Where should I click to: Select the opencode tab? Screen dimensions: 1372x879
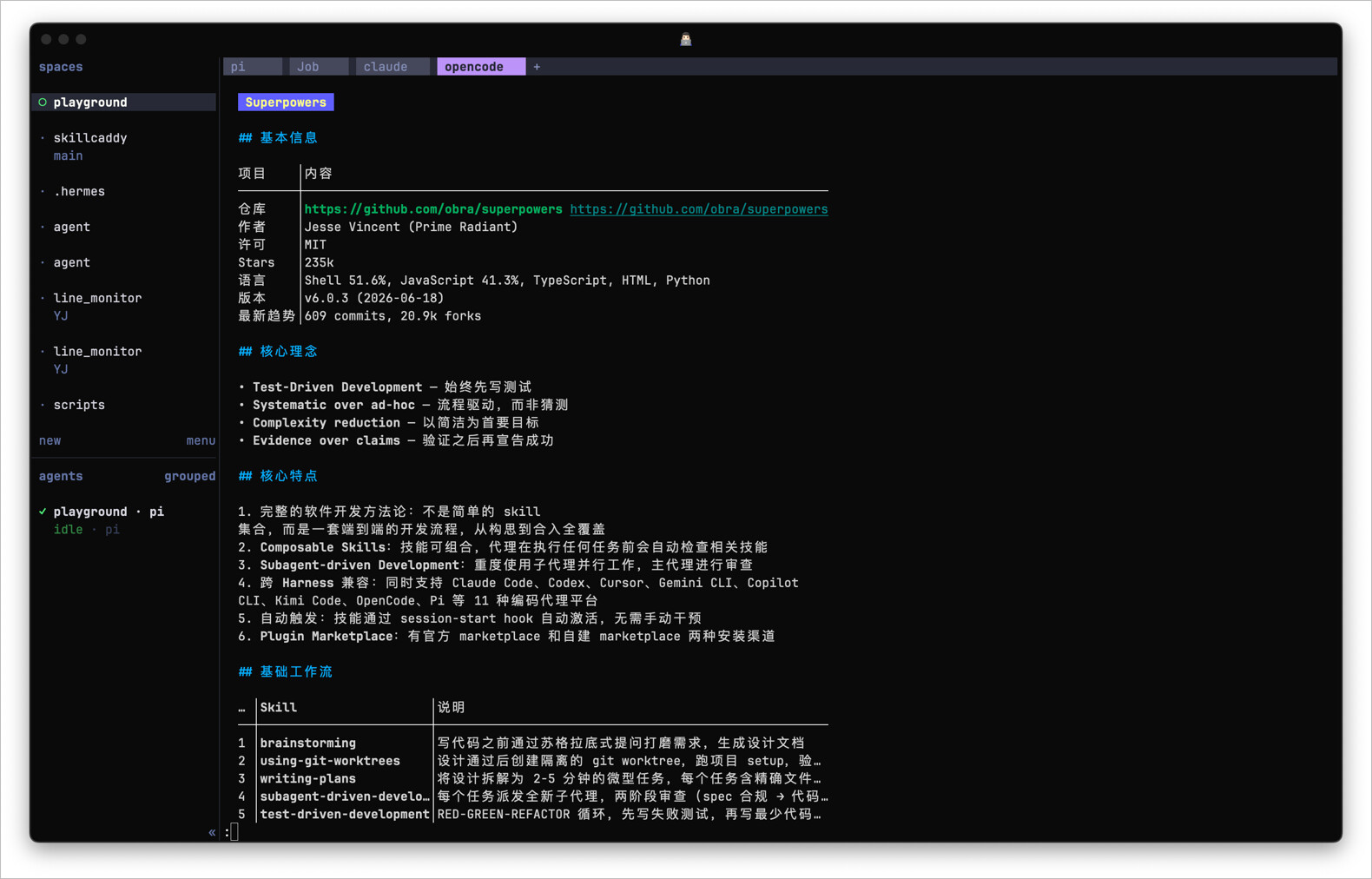[x=481, y=67]
